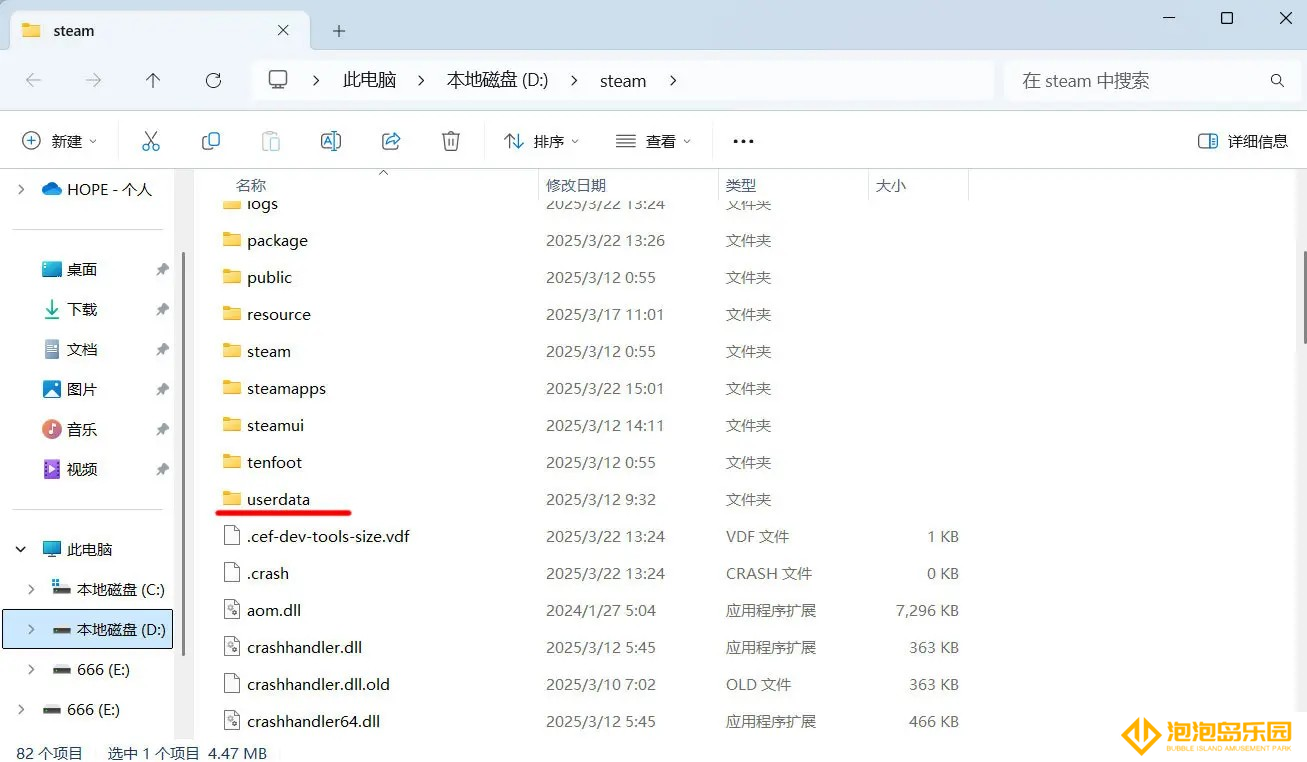
Task: Open the 查看 (View) dropdown
Action: tap(654, 141)
